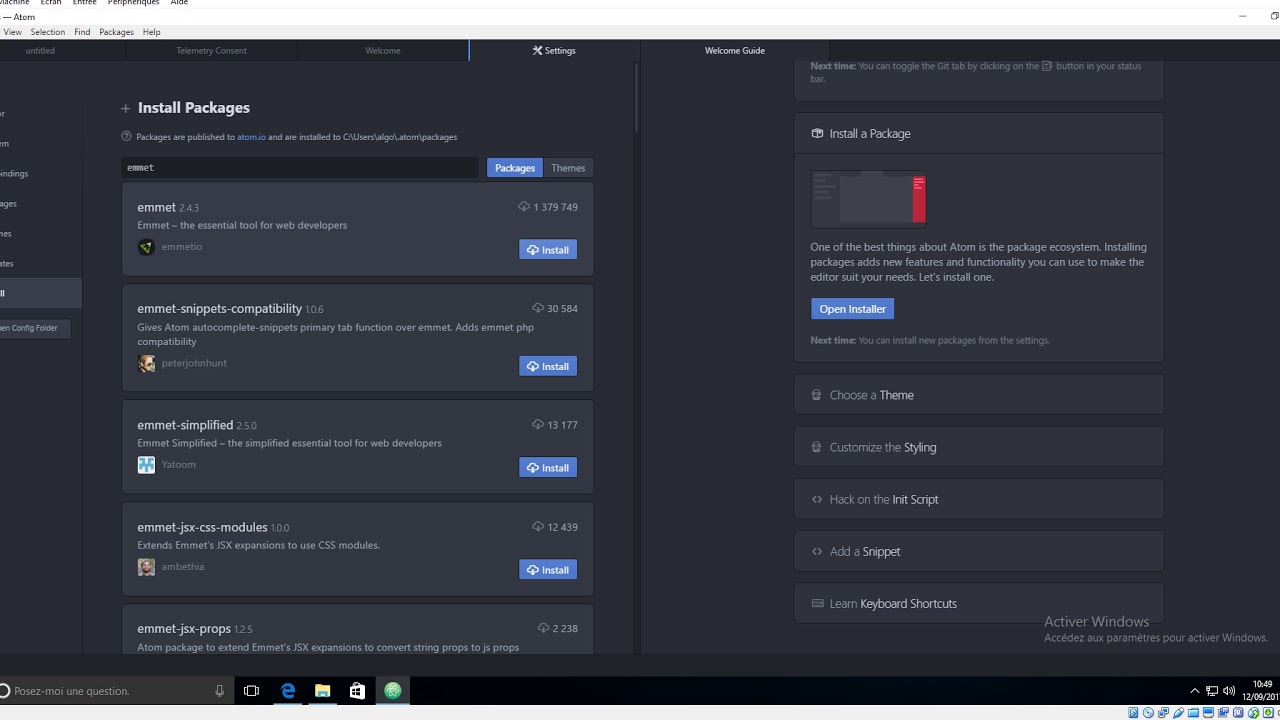Click the download icon beside 2 238
Screen dimensions: 1280x720
click(543, 629)
